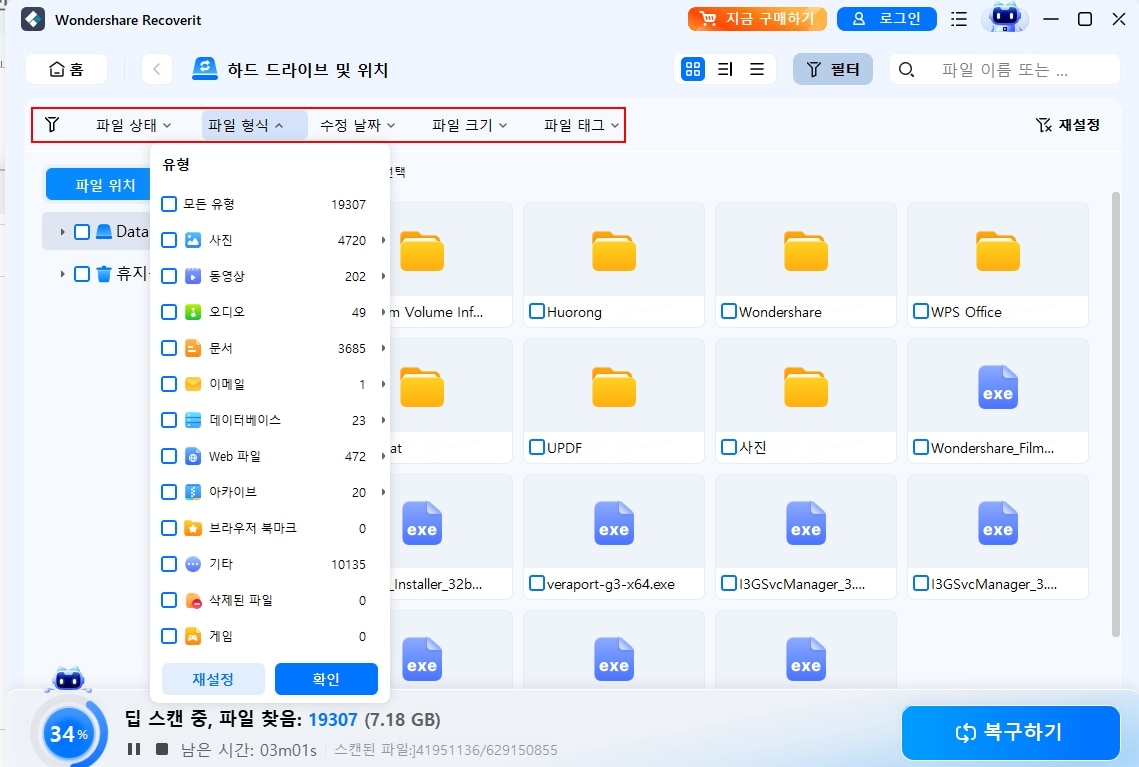Click the 이메일 email type icon
The height and width of the screenshot is (767, 1139).
(192, 384)
